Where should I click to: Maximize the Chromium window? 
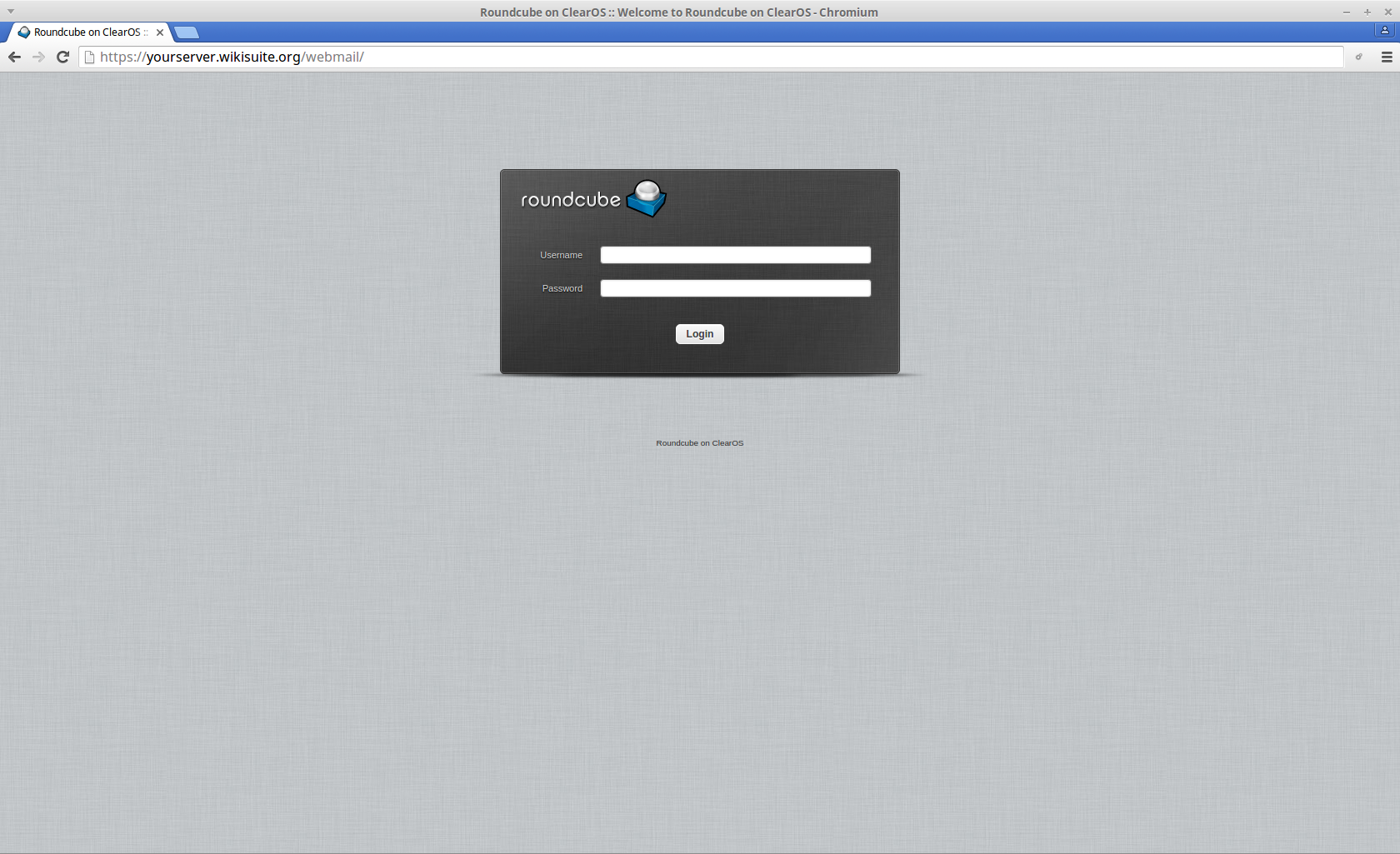coord(1367,12)
